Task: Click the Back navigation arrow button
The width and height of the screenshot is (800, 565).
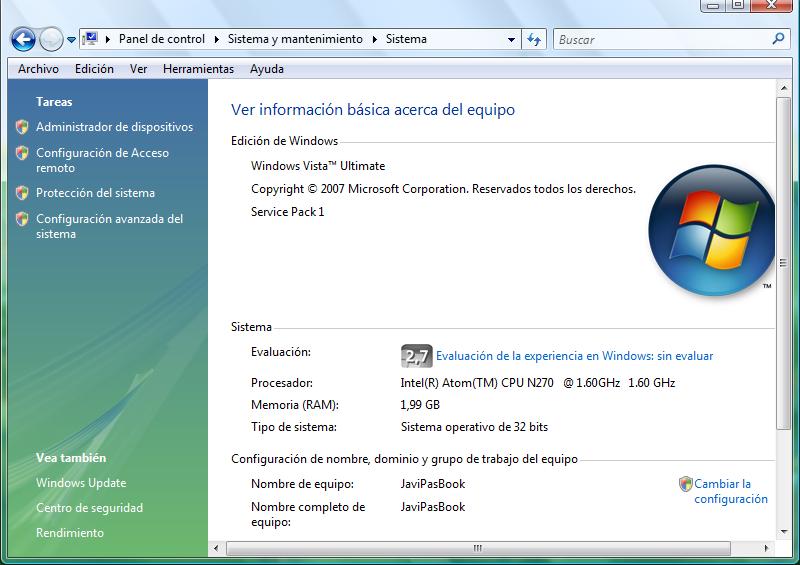Action: point(23,40)
